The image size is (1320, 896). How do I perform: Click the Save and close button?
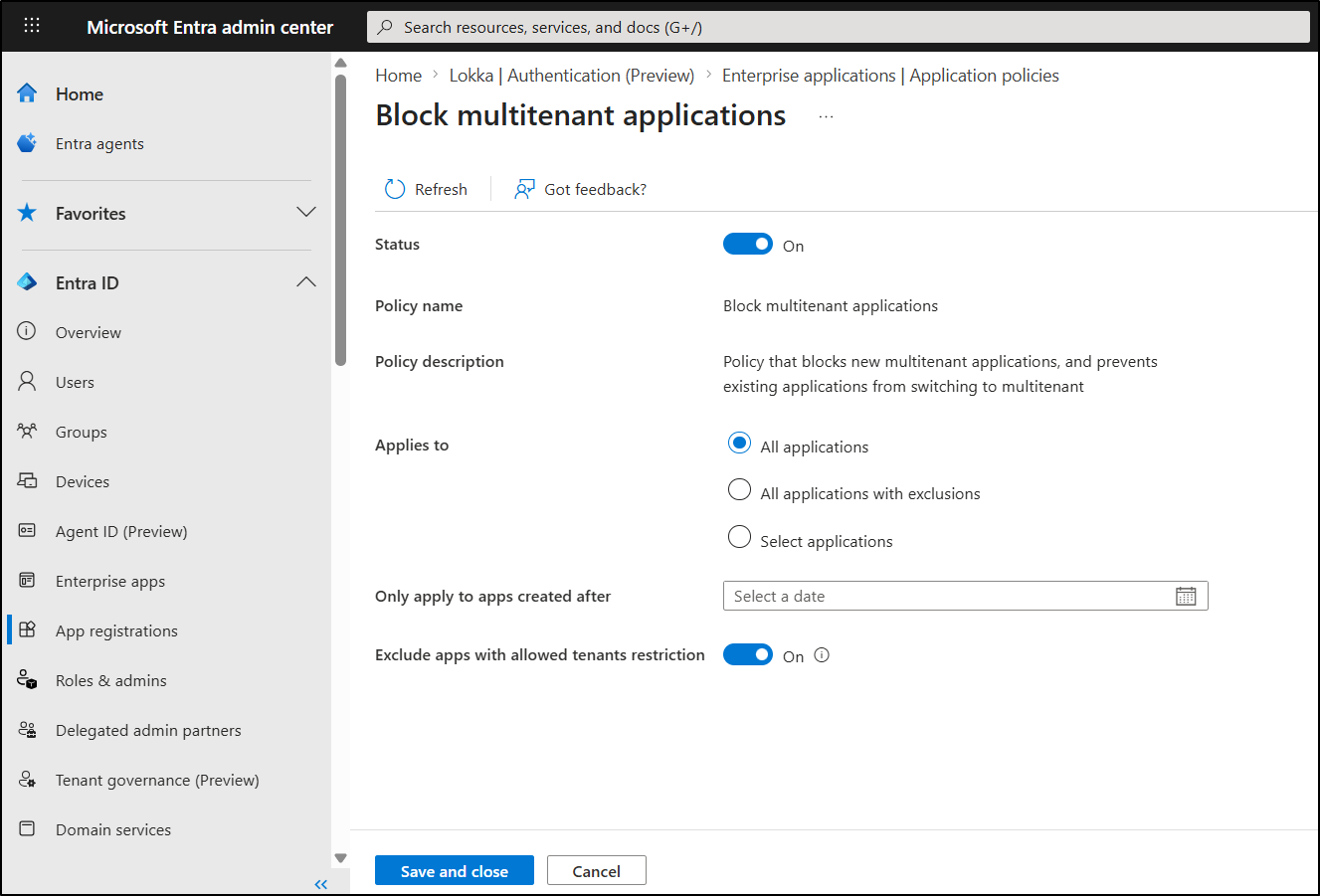coord(454,869)
